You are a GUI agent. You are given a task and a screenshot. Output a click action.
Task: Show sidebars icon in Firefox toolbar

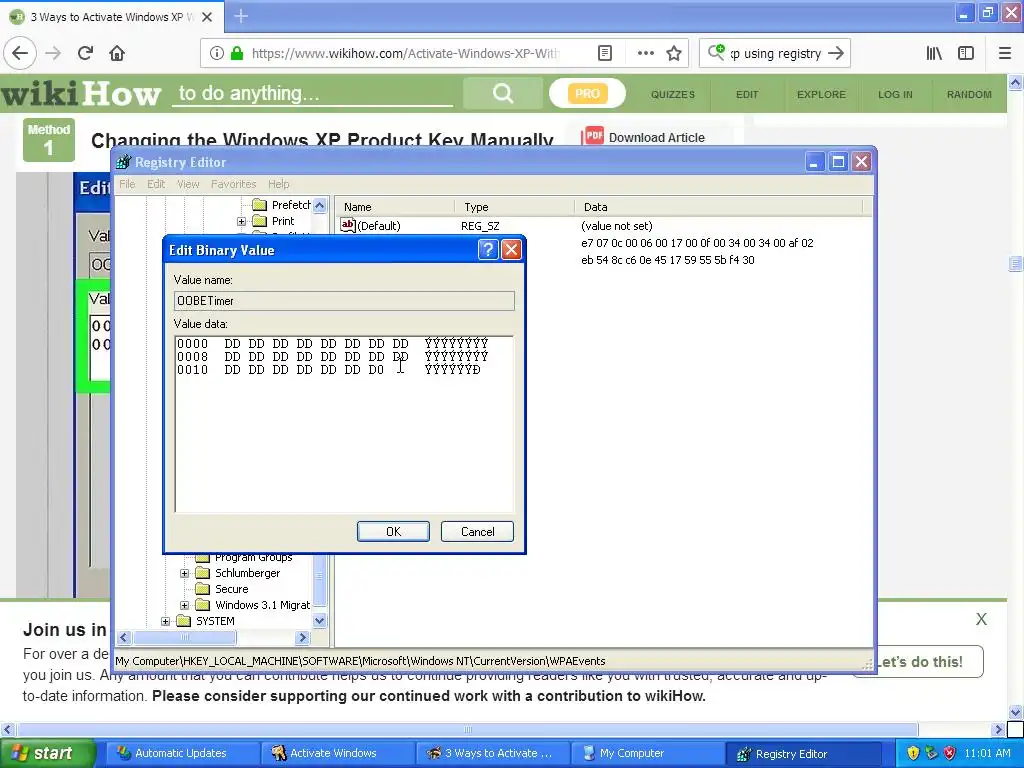click(x=966, y=53)
